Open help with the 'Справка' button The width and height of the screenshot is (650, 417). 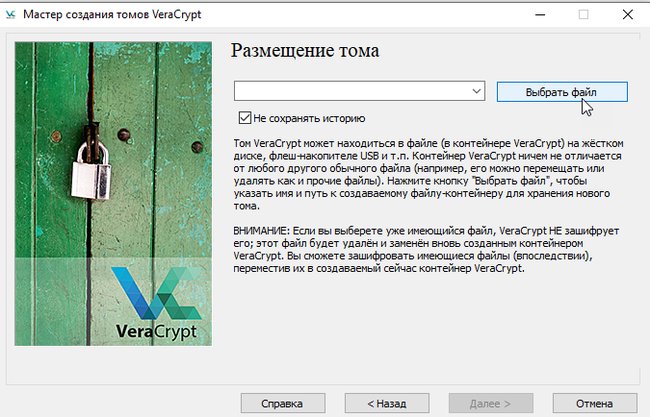[x=283, y=403]
